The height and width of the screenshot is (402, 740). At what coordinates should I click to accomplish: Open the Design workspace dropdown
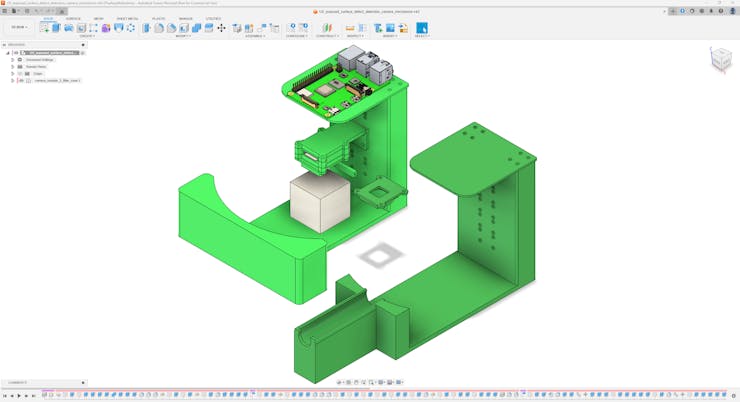tap(19, 27)
